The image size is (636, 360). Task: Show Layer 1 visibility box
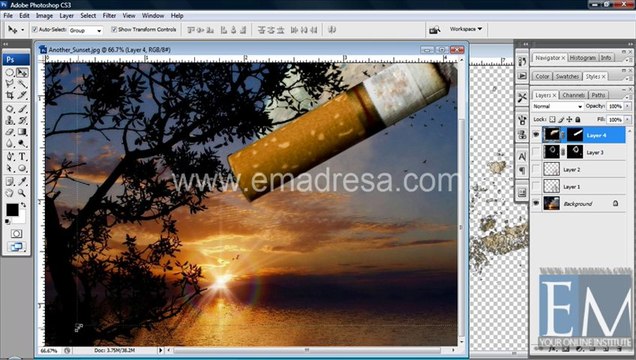point(536,186)
